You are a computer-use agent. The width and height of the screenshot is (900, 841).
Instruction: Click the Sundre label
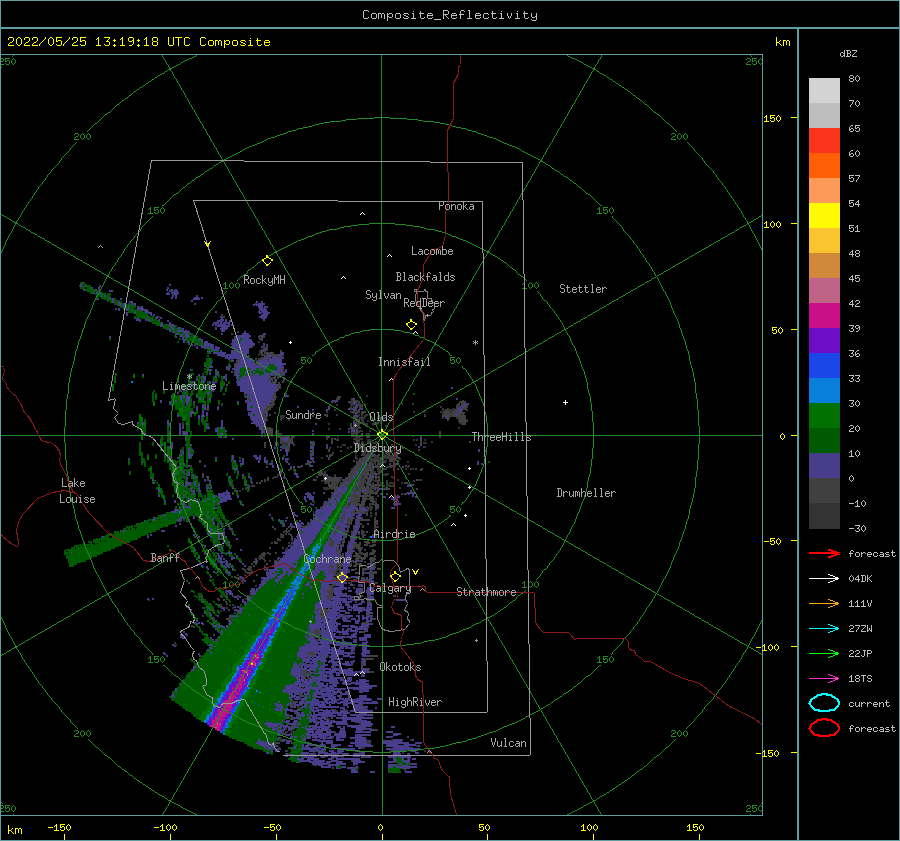(x=303, y=414)
